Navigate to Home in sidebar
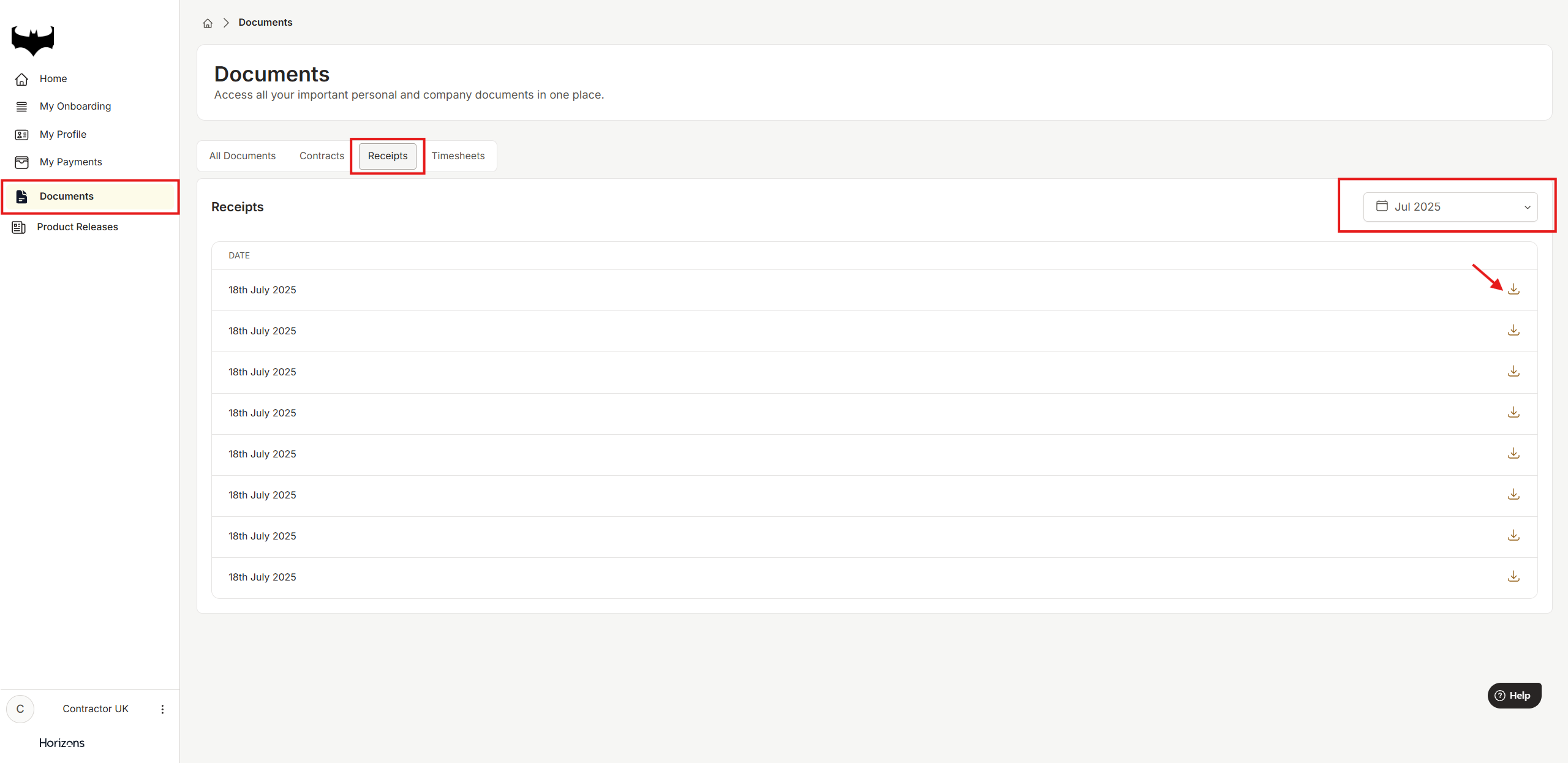The width and height of the screenshot is (1568, 763). [53, 79]
